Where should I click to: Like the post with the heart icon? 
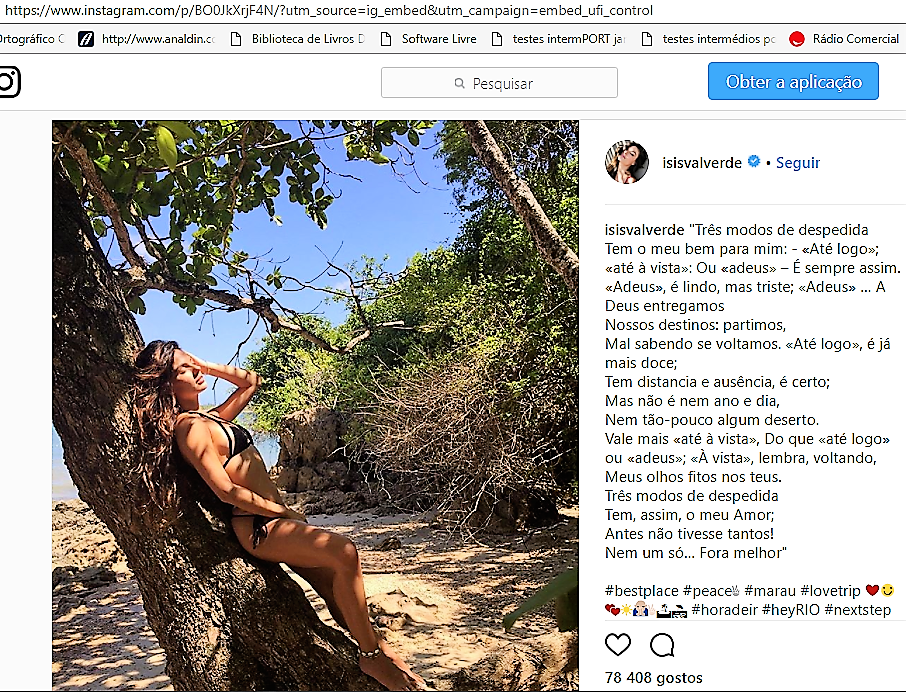(x=618, y=644)
